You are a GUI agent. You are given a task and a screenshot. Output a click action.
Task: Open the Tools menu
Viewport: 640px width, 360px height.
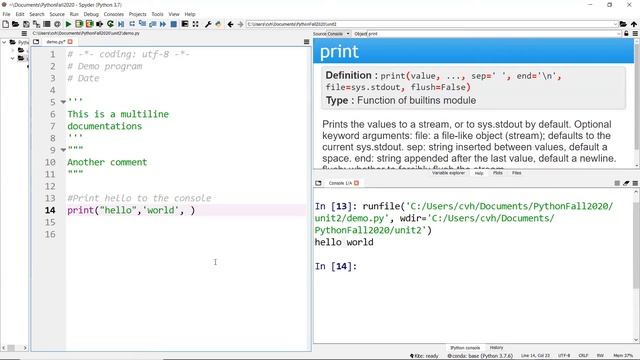pyautogui.click(x=157, y=14)
